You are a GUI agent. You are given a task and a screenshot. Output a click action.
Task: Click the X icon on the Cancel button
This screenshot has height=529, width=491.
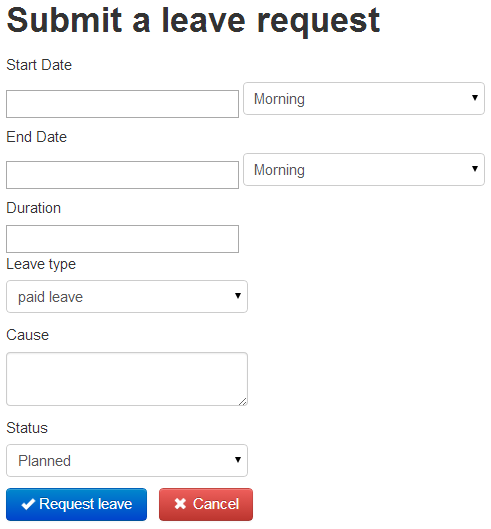coord(180,504)
